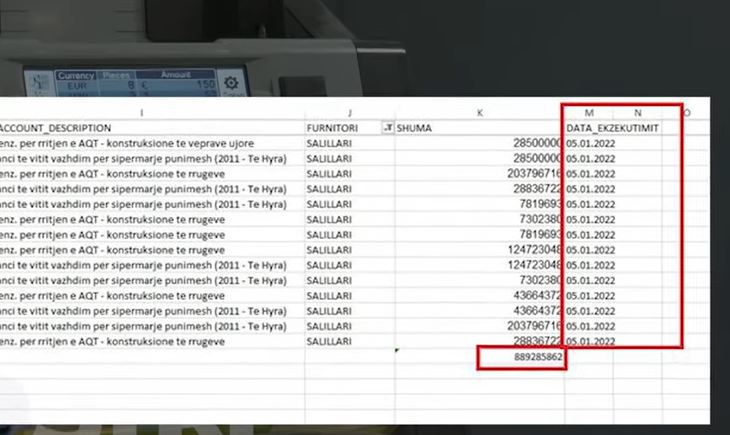Select column M header
The image size is (730, 435).
[590, 113]
